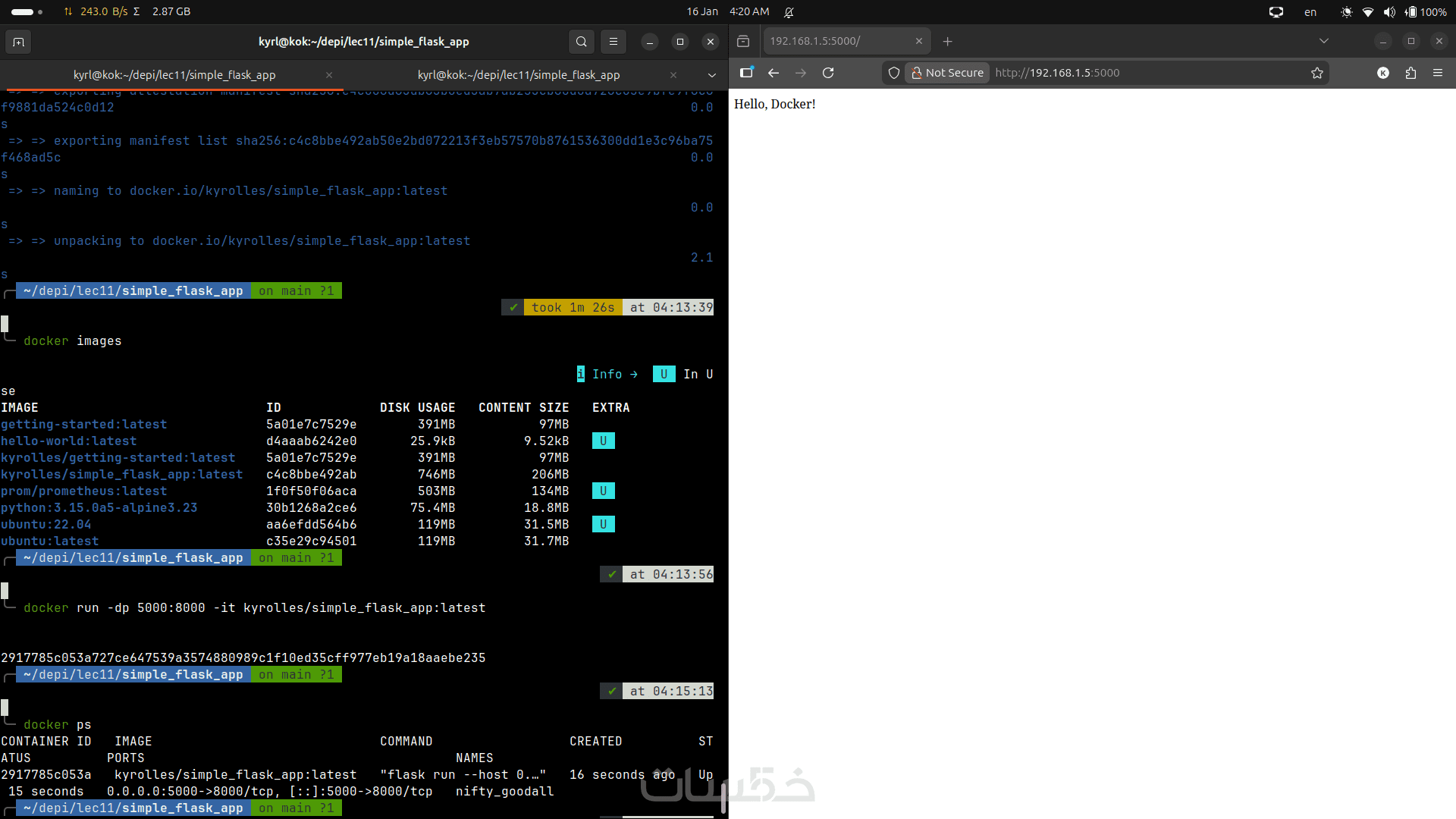This screenshot has height=819, width=1456.
Task: Click the new terminal tab icon
Action: (x=18, y=42)
